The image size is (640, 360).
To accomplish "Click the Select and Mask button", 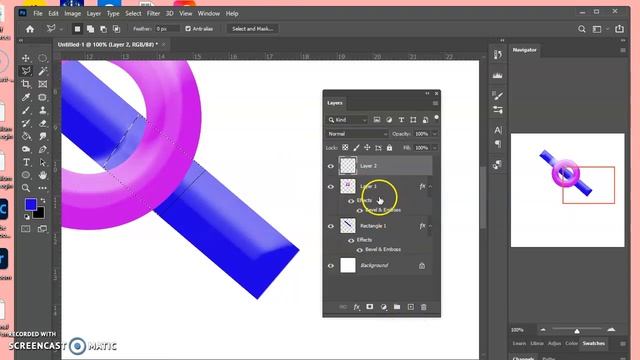I will [x=253, y=29].
